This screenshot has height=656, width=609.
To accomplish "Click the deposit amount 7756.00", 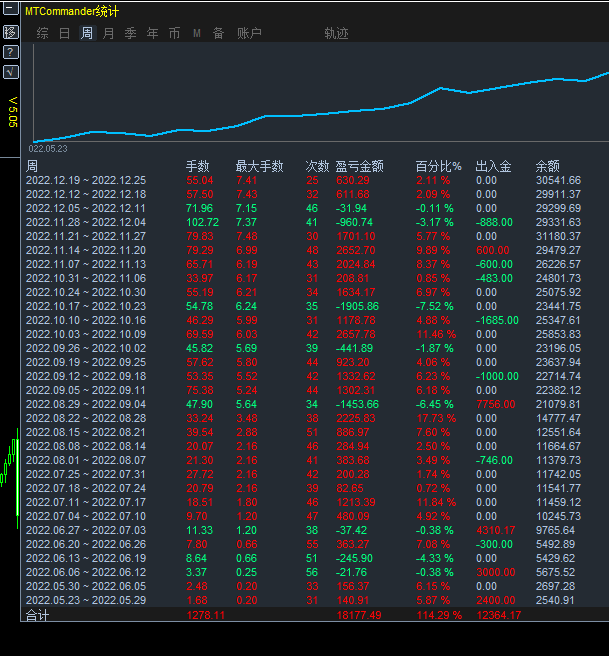I will pos(496,404).
